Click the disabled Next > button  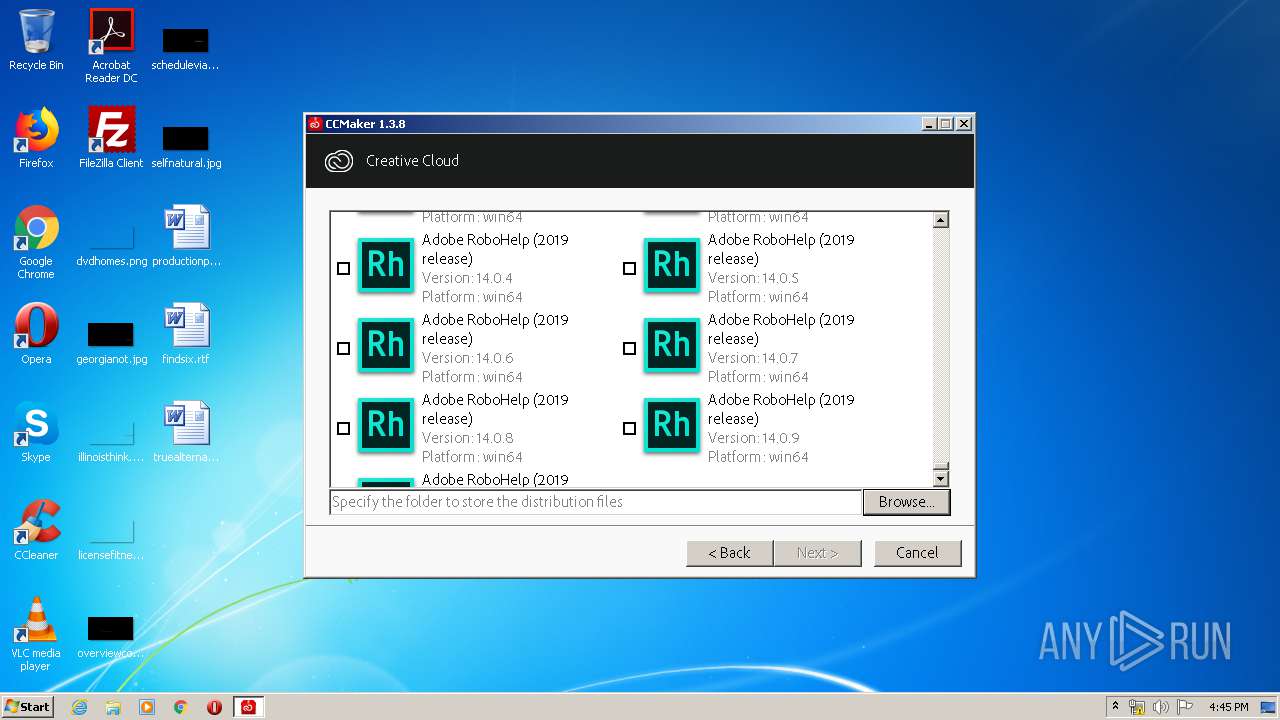(817, 553)
